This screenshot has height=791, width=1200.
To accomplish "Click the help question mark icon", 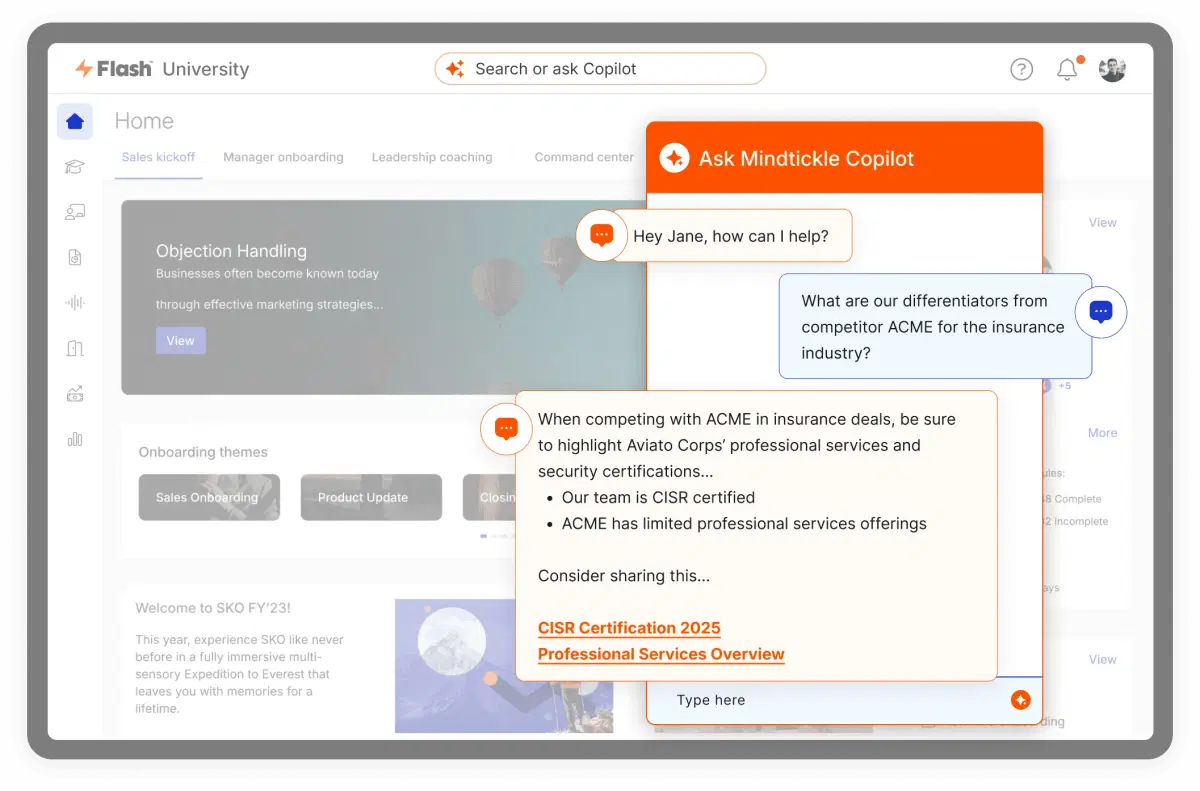I will [x=1021, y=69].
